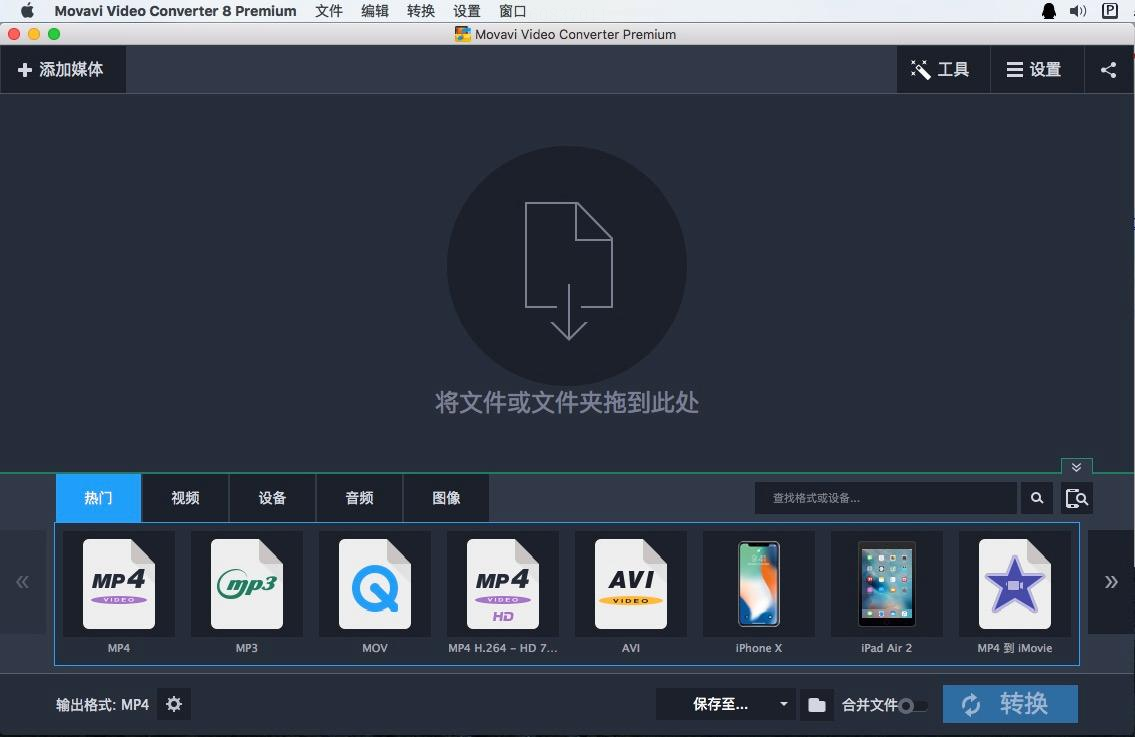Image resolution: width=1135 pixels, height=737 pixels.
Task: Click the 添加媒体 button
Action: [62, 70]
